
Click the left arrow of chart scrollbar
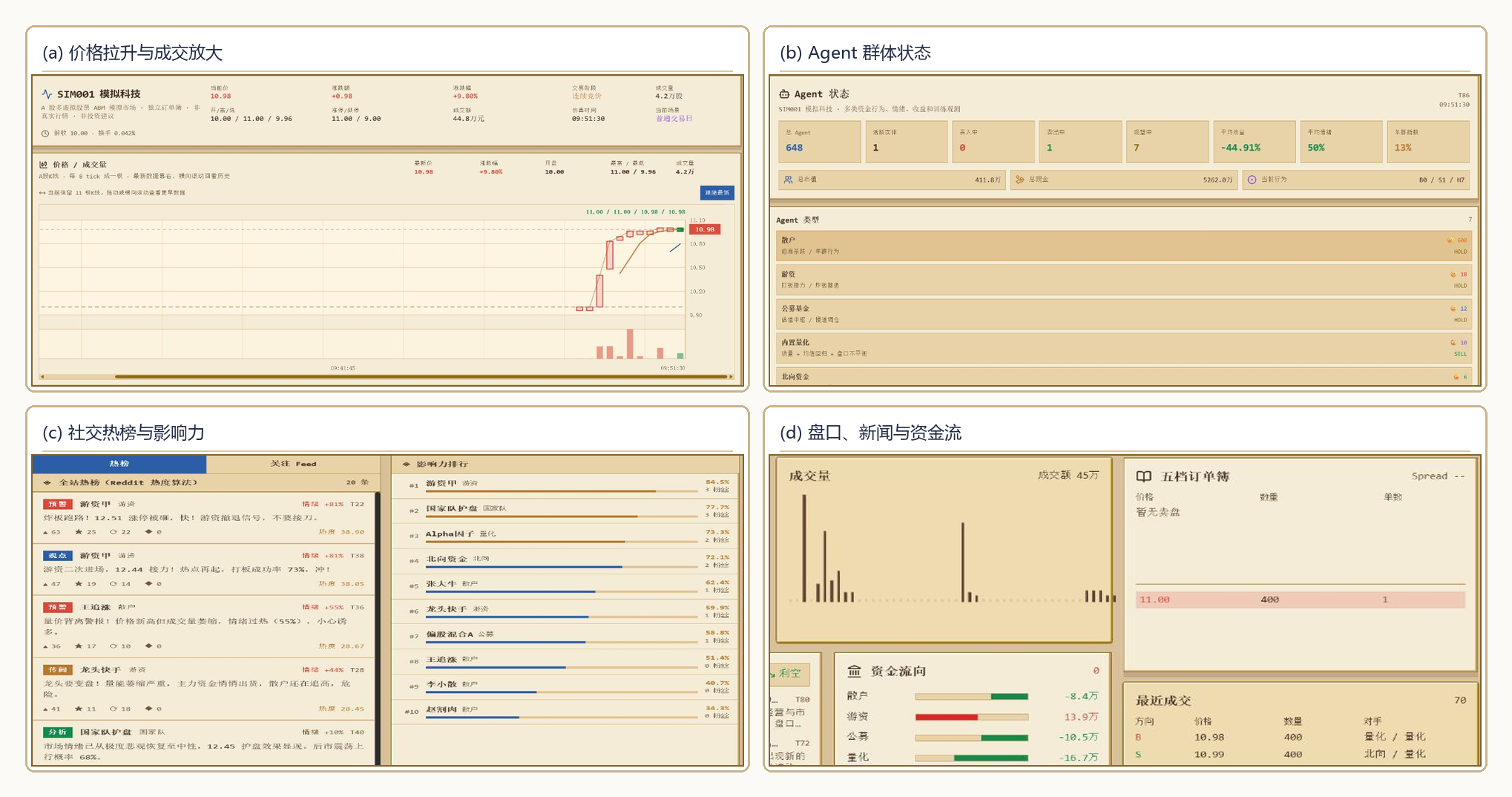point(43,377)
